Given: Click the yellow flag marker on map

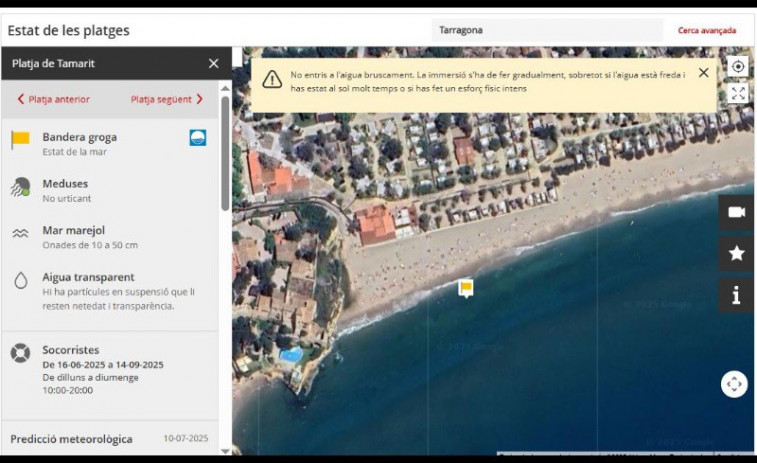Looking at the screenshot, I should (x=465, y=288).
